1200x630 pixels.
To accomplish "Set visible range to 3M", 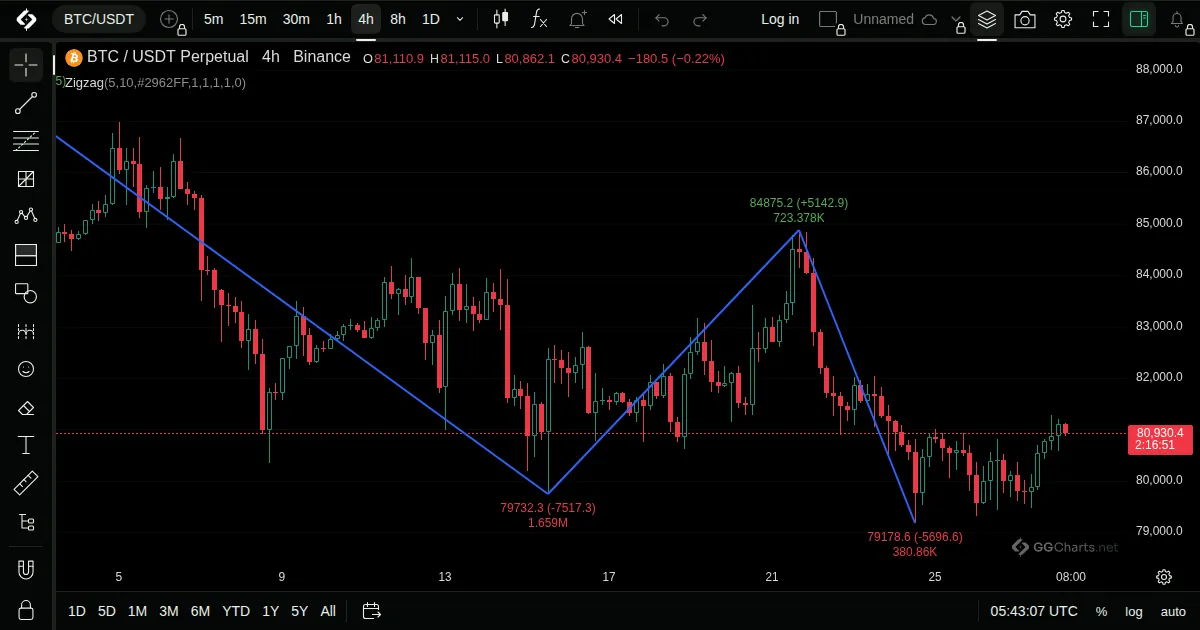I will 168,611.
